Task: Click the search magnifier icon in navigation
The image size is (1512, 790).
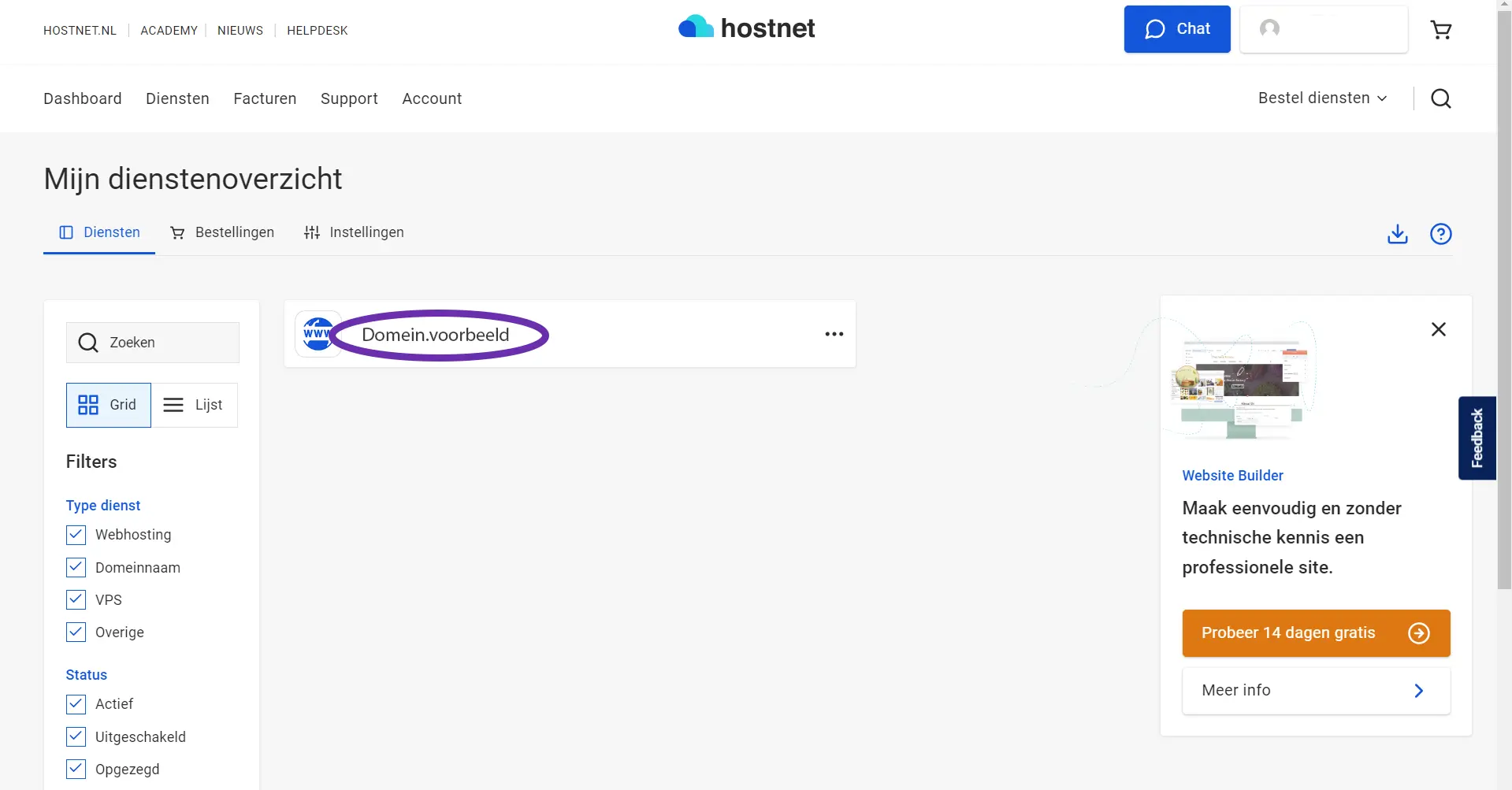Action: pyautogui.click(x=1440, y=98)
